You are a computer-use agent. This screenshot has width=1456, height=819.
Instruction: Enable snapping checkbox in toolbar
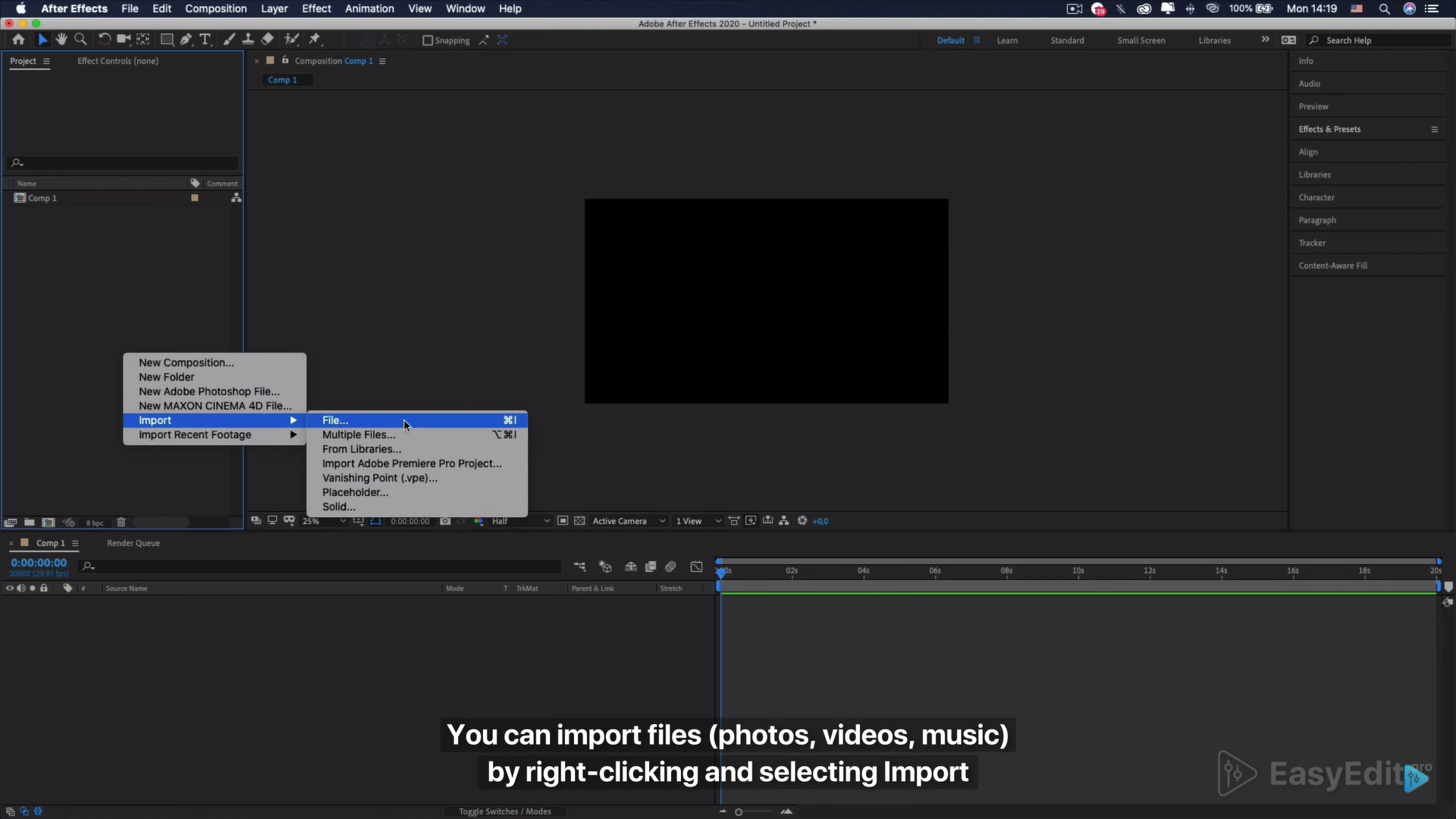(427, 40)
